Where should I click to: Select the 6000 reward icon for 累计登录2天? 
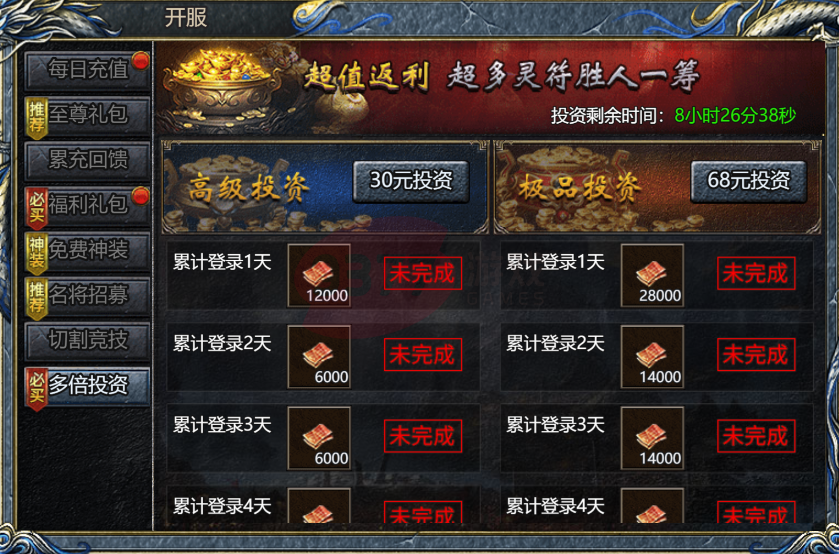[x=319, y=357]
